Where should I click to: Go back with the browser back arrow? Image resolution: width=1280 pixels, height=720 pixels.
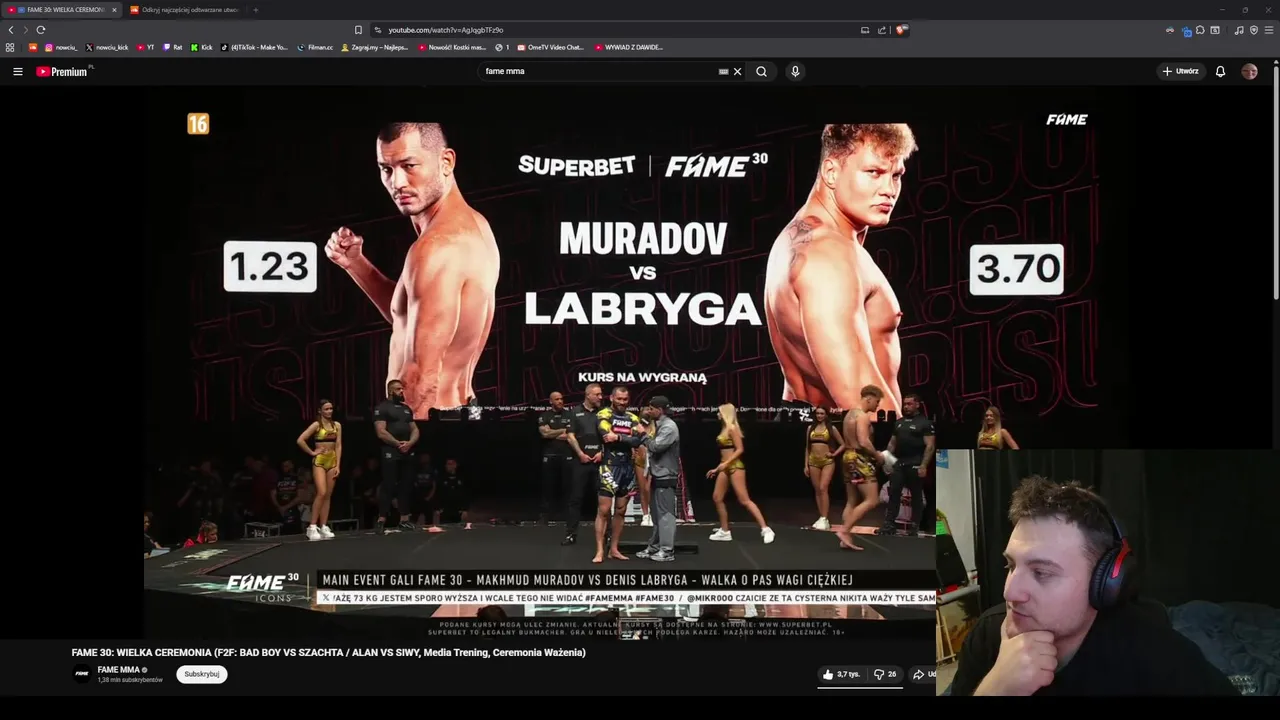pyautogui.click(x=11, y=30)
